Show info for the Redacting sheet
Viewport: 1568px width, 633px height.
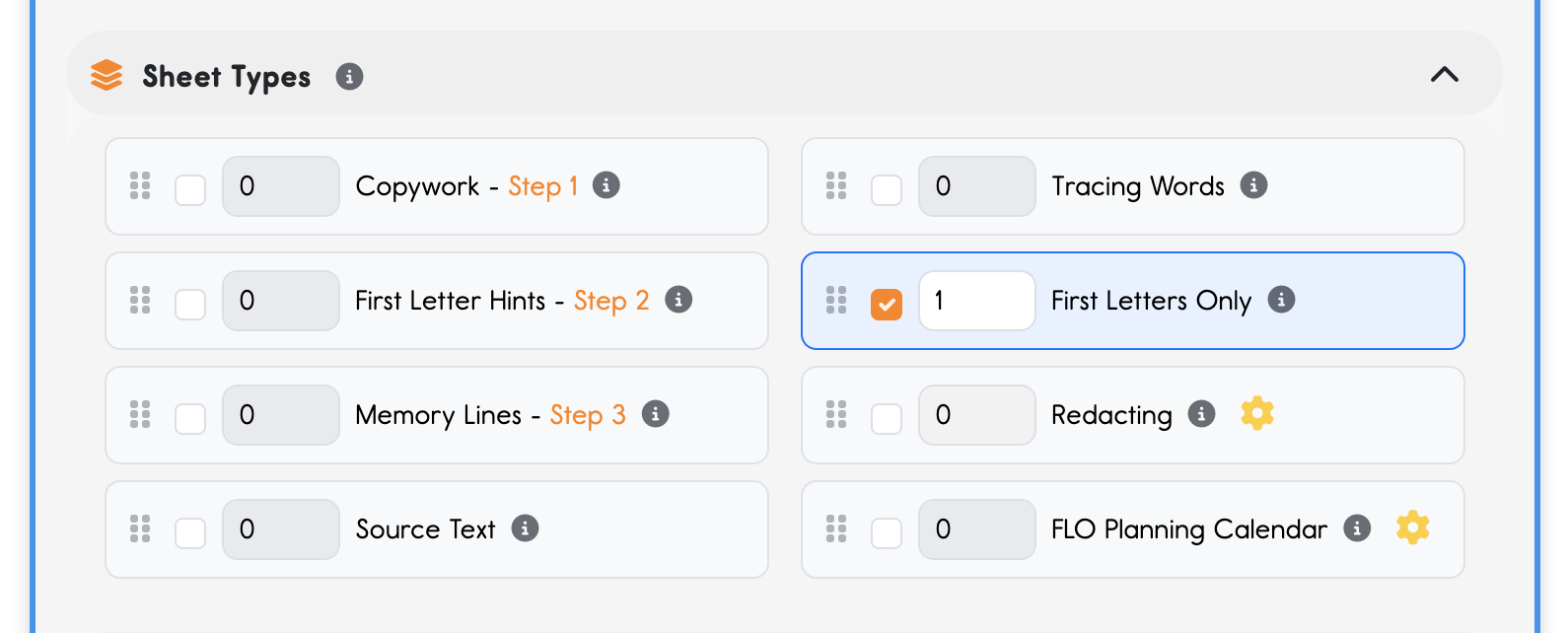[1201, 414]
